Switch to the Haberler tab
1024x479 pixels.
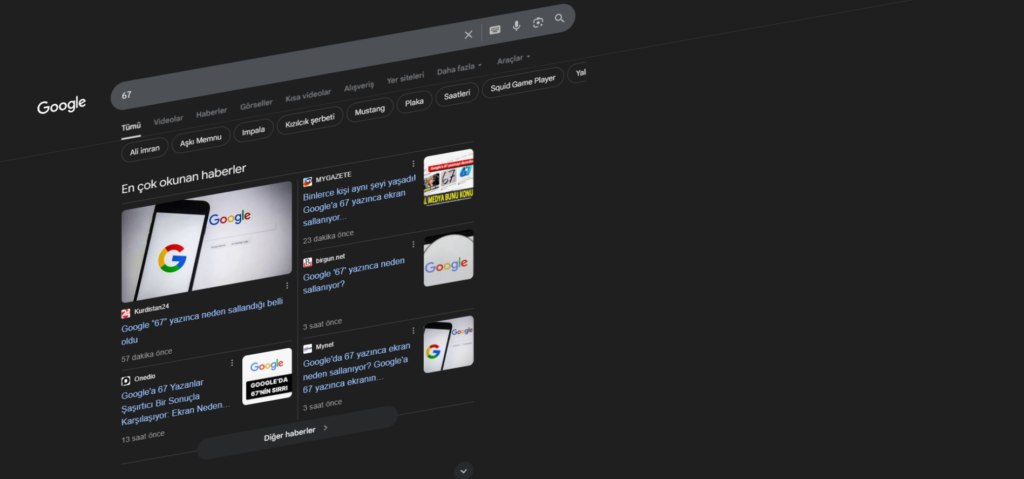(x=211, y=112)
